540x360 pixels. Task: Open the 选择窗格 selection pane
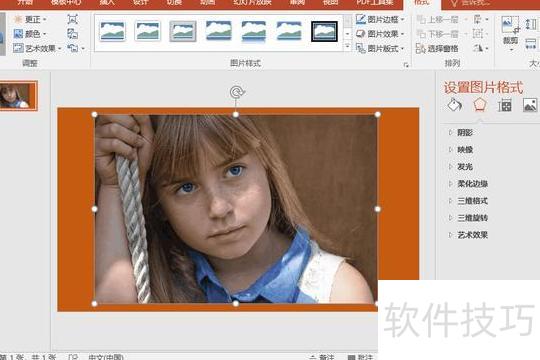(437, 48)
